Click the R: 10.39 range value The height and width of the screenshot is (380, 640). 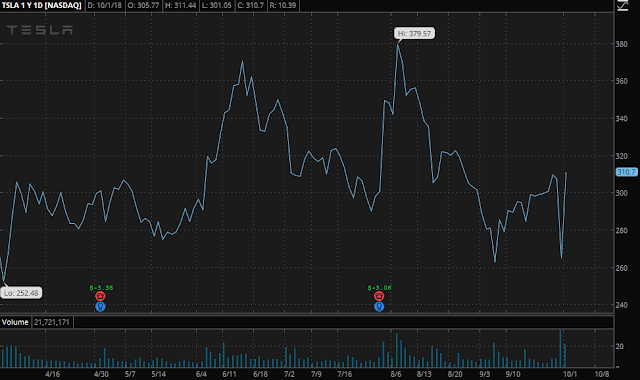(x=283, y=5)
